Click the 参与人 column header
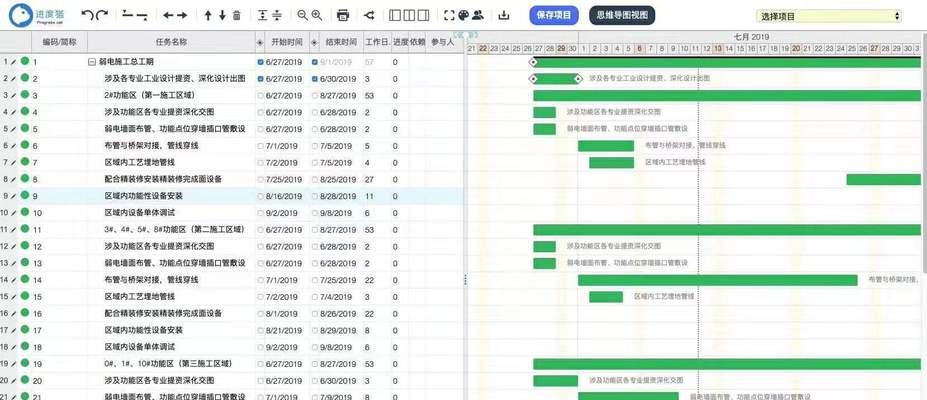The height and width of the screenshot is (400, 927). (x=443, y=42)
